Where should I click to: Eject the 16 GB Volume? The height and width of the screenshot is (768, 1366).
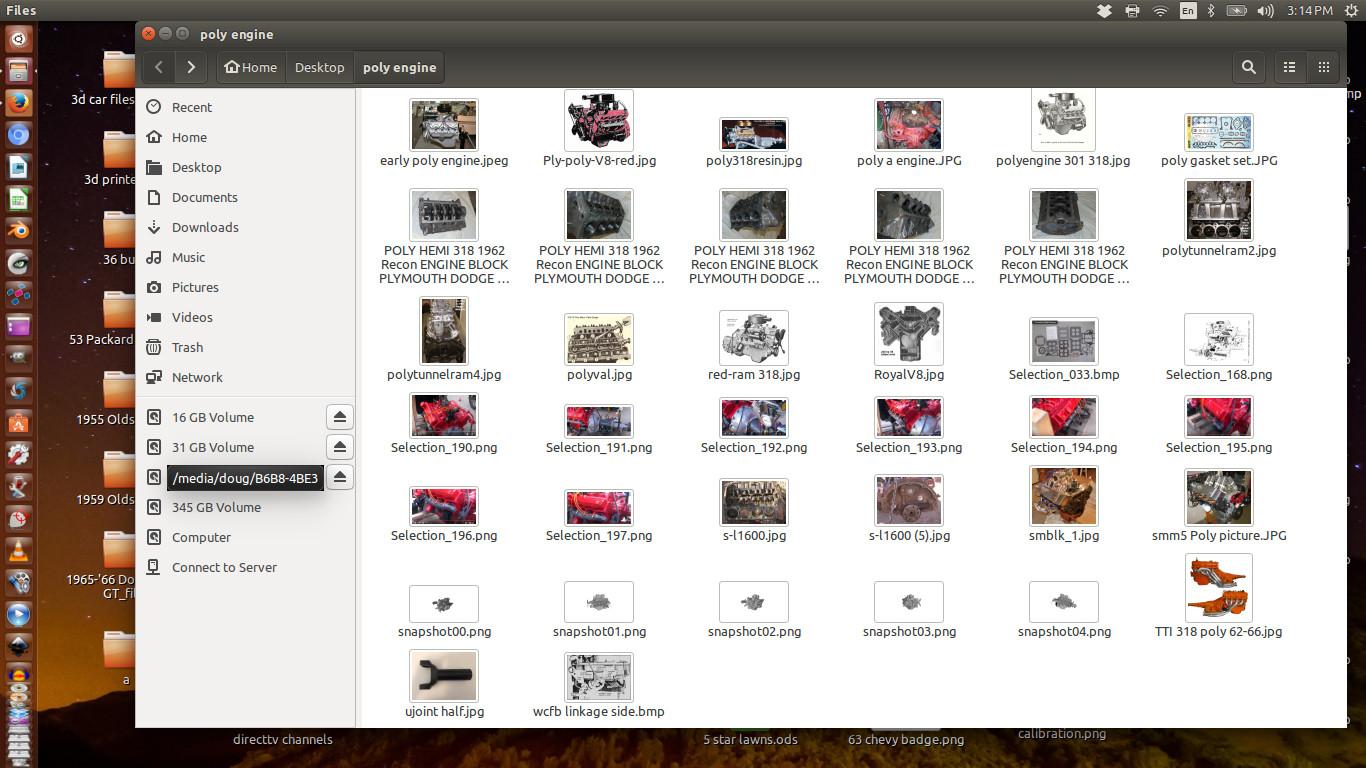(340, 417)
